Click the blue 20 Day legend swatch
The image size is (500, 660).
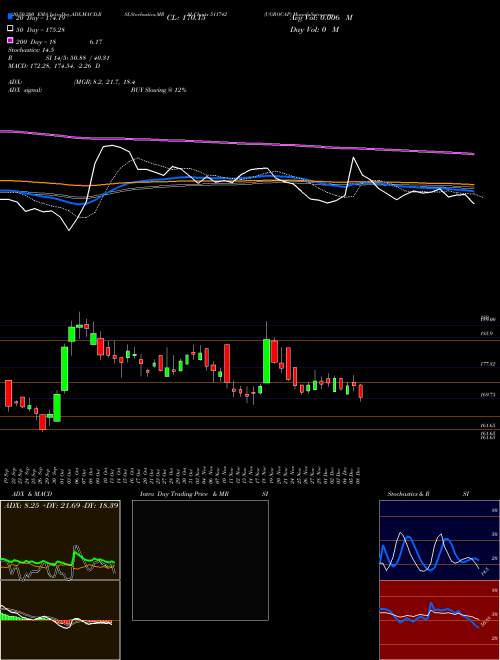click(x=10, y=17)
